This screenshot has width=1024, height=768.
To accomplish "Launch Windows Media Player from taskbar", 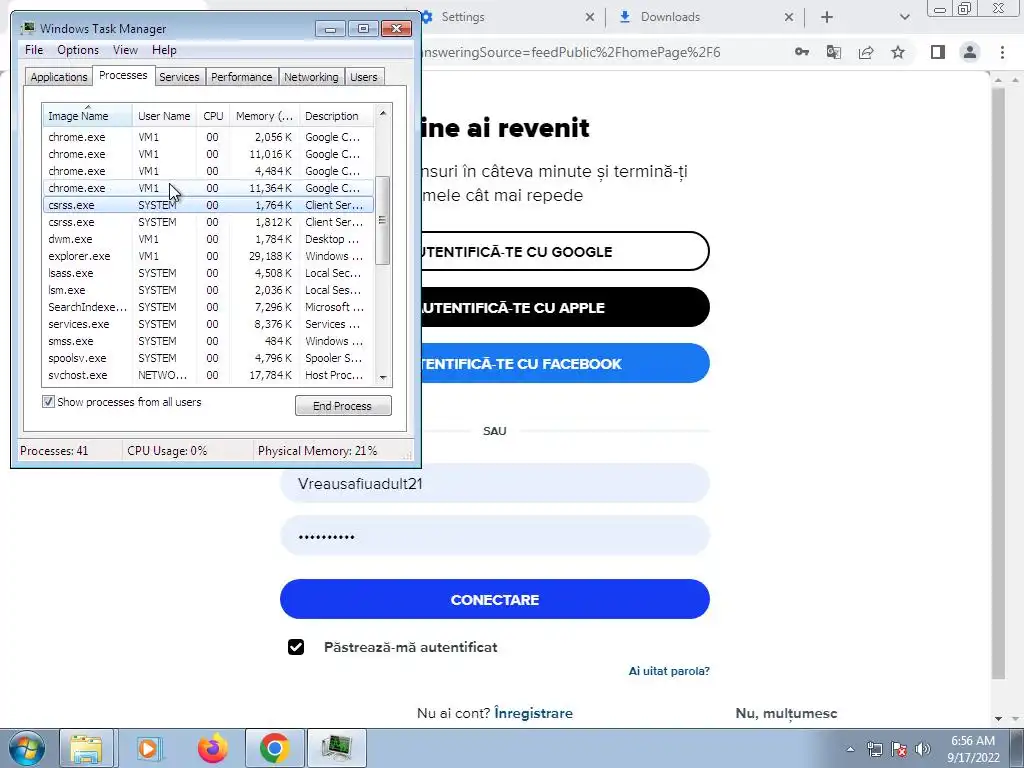I will 149,748.
